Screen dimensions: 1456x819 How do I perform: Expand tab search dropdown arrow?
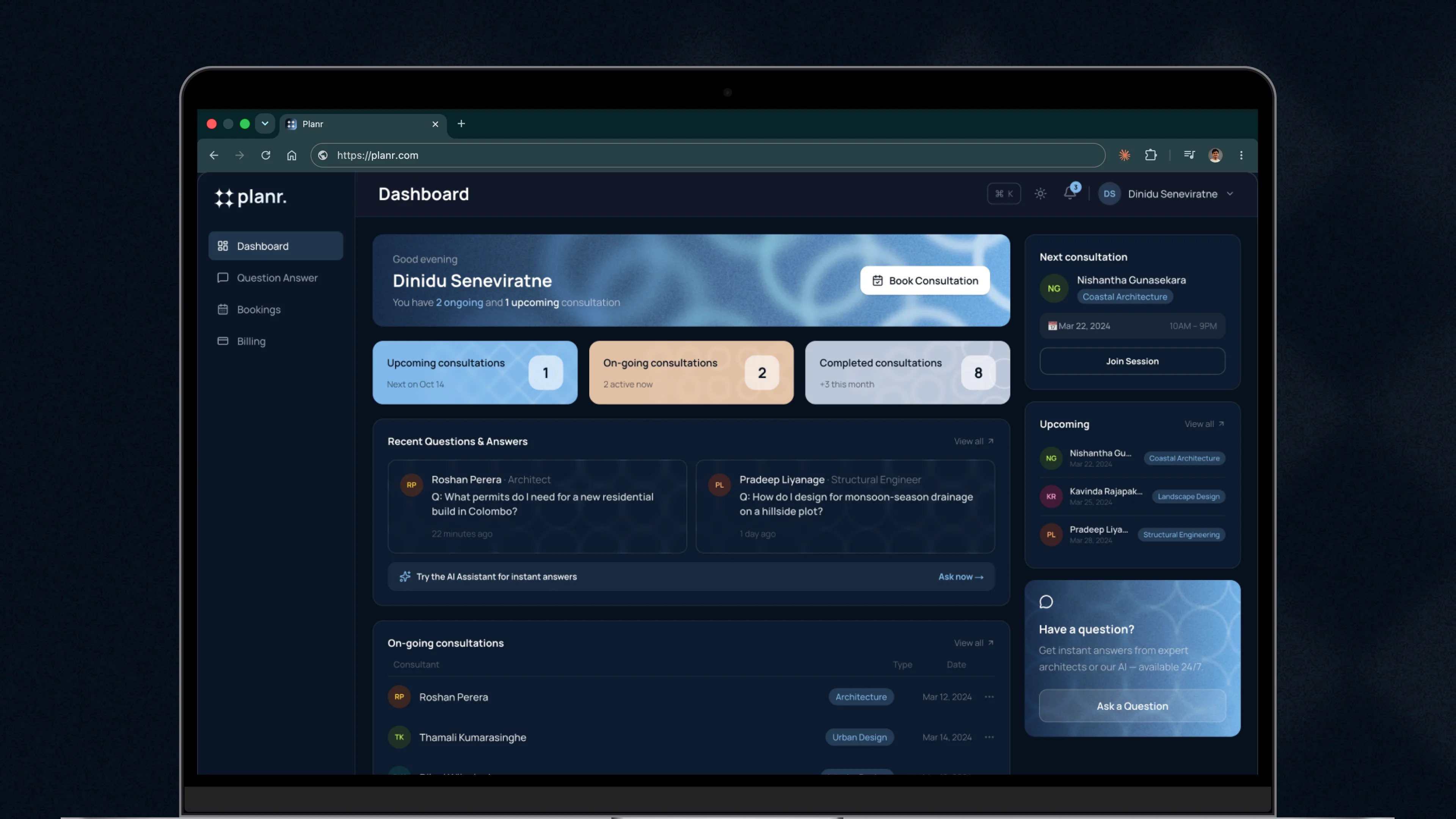[x=265, y=123]
